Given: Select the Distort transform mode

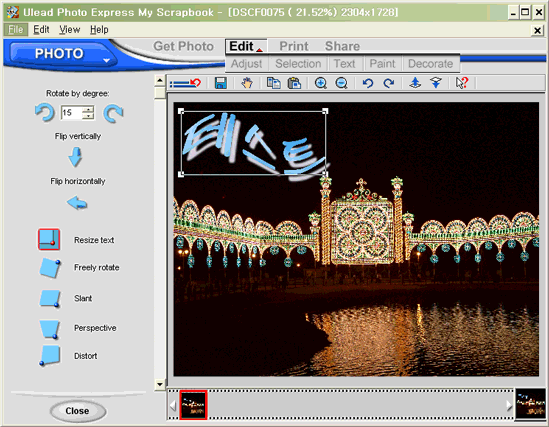Looking at the screenshot, I should [49, 356].
